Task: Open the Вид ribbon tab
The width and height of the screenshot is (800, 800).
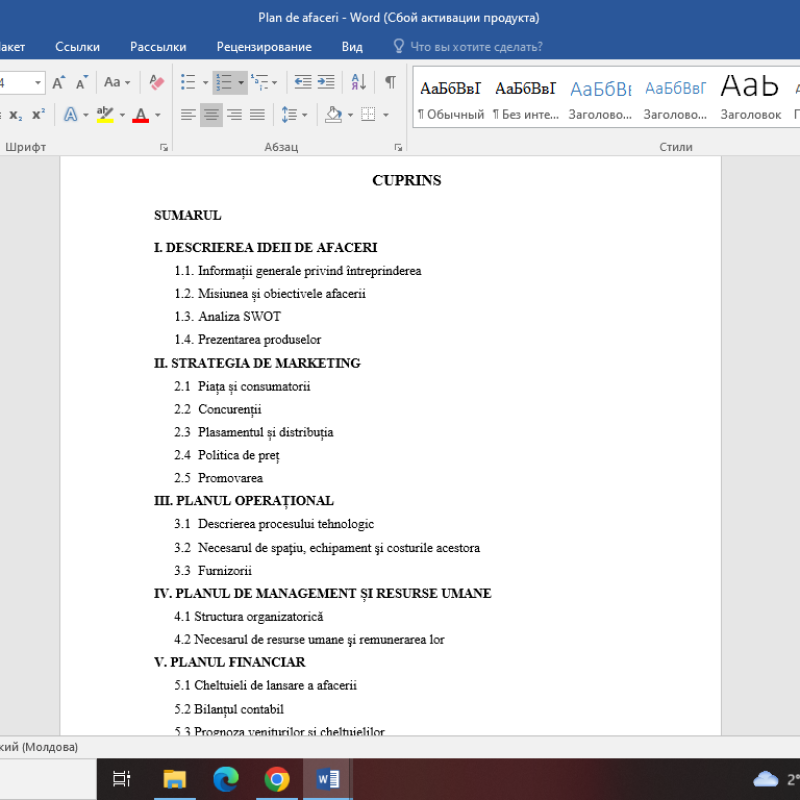Action: point(352,46)
